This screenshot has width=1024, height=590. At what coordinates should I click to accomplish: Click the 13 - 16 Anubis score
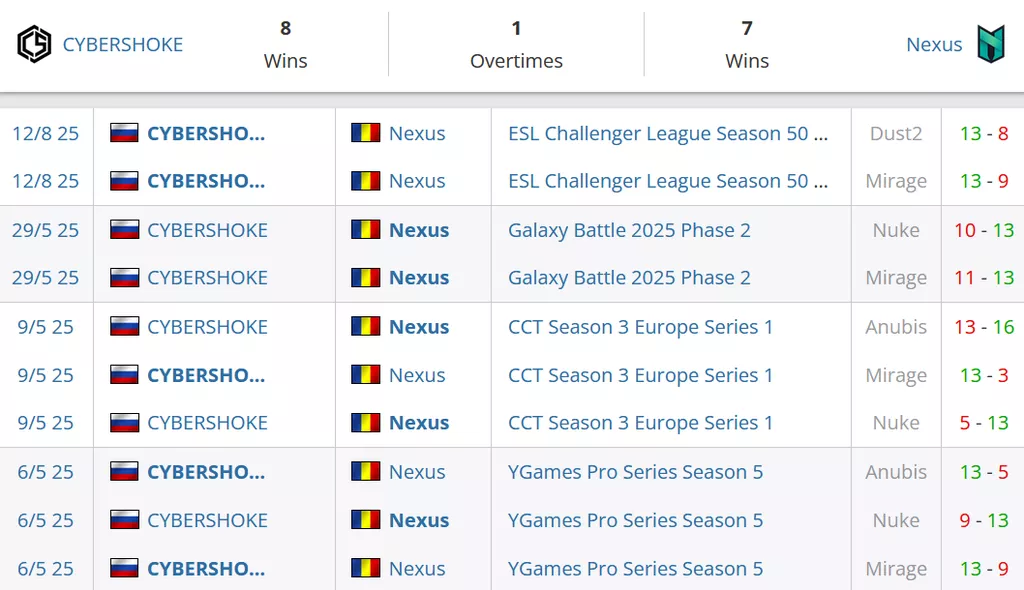pyautogui.click(x=984, y=327)
